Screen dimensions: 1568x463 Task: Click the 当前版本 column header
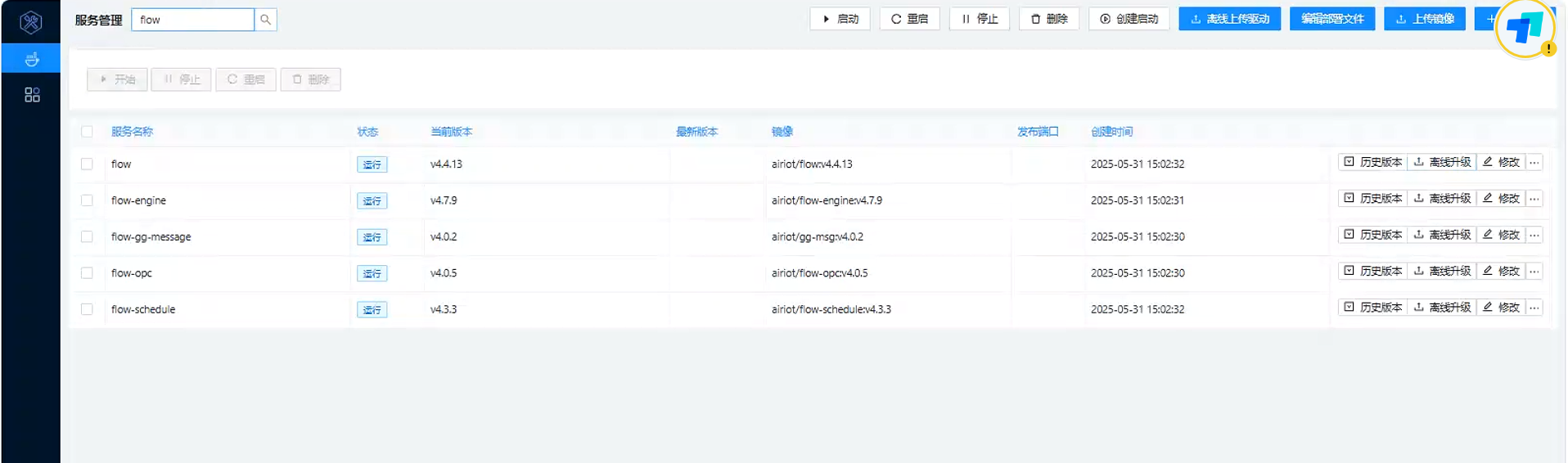451,132
